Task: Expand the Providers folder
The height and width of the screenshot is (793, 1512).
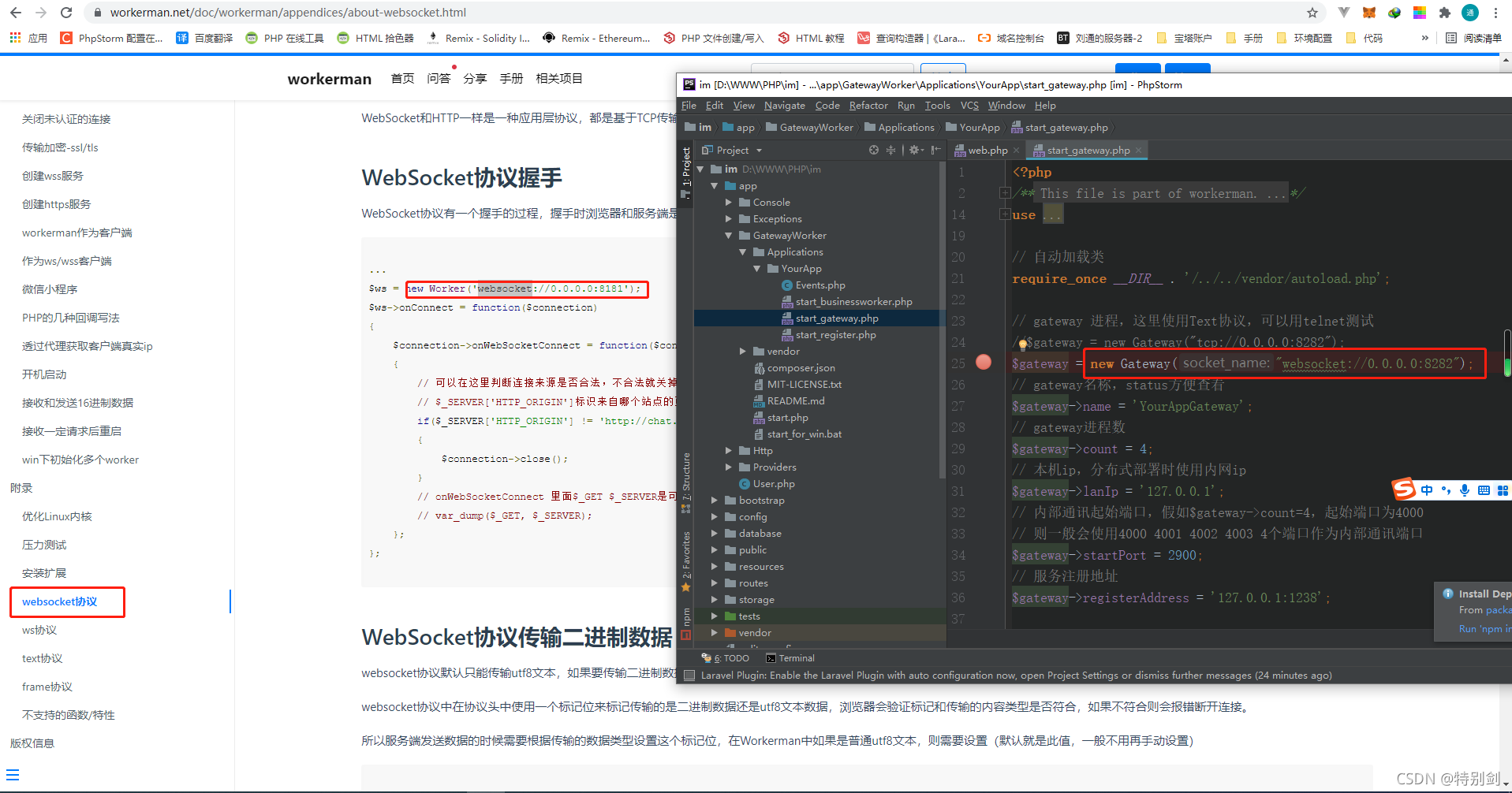Action: pyautogui.click(x=729, y=467)
